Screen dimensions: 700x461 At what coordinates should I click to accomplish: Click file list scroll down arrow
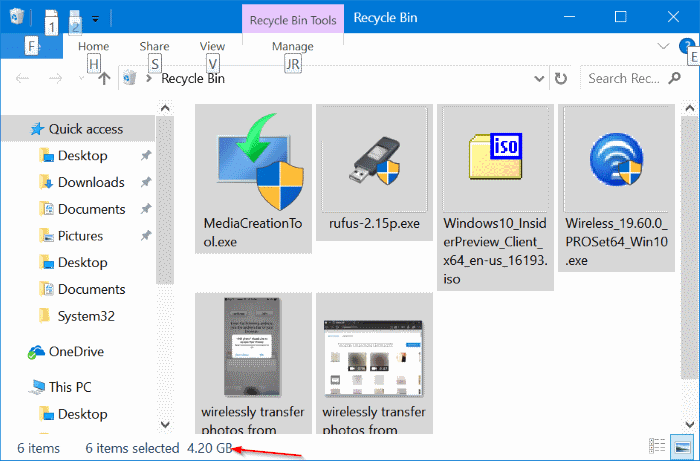[689, 424]
